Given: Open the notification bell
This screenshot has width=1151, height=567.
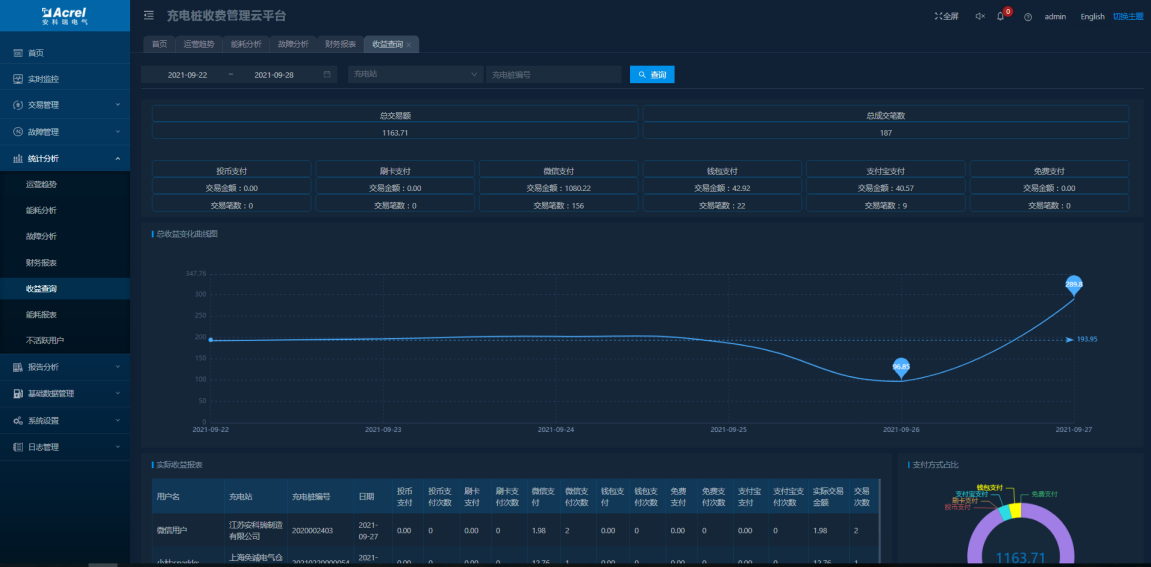Looking at the screenshot, I should coord(1001,17).
